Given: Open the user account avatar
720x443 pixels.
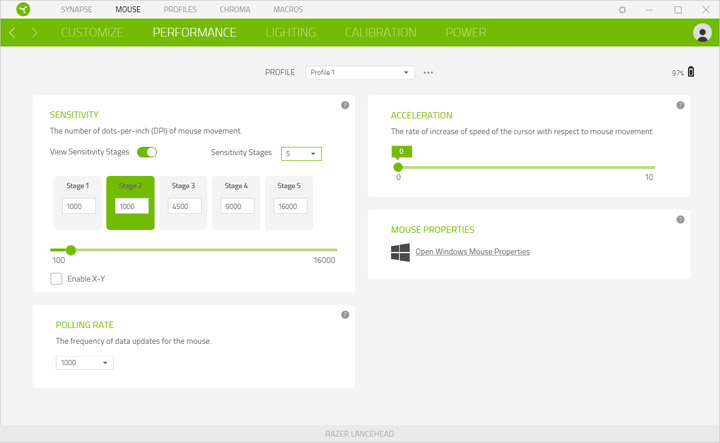Looking at the screenshot, I should tap(702, 33).
